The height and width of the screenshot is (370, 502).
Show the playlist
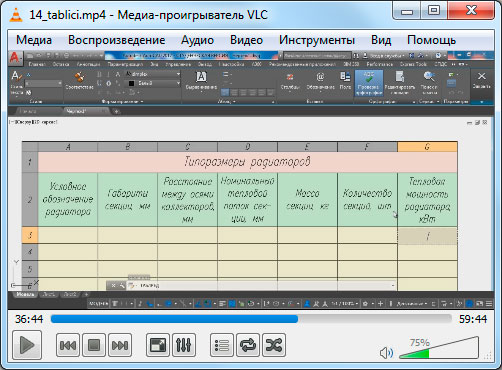(x=222, y=345)
